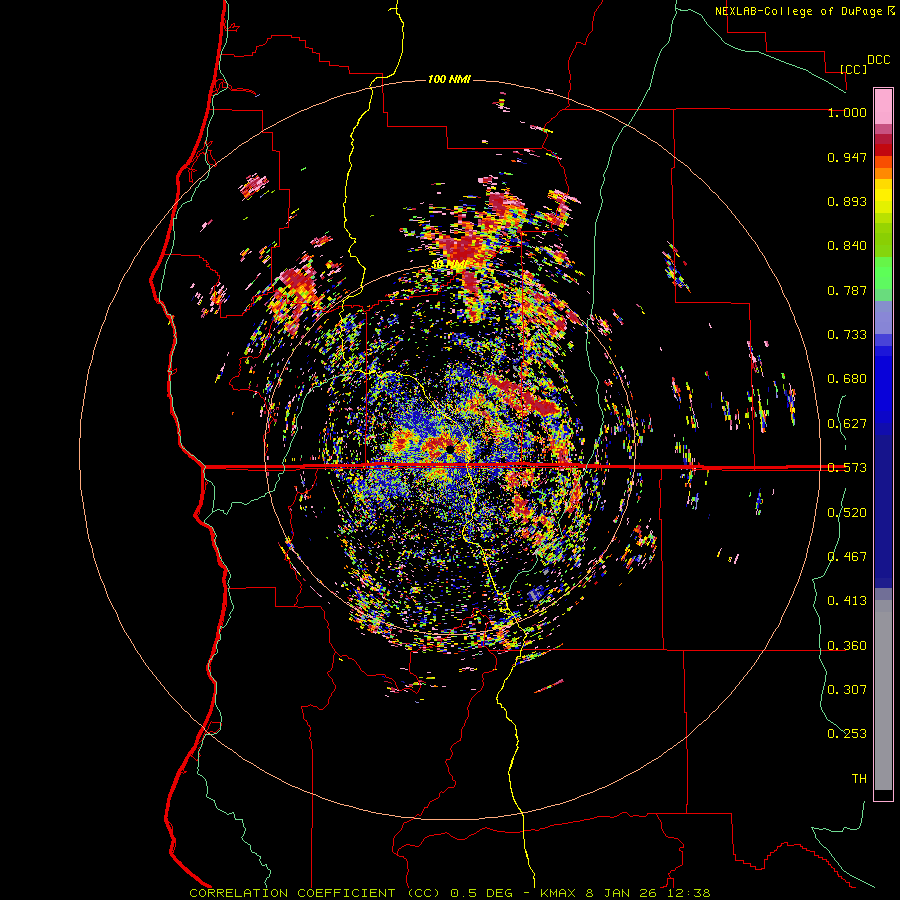Click the DCC label above the color scale
This screenshot has height=900, width=900.
878,60
